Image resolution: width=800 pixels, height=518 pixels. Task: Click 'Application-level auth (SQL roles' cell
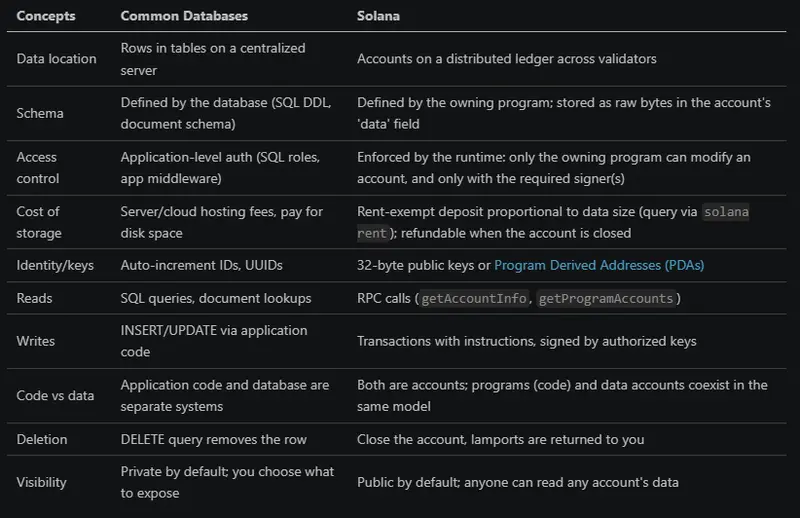(x=220, y=168)
